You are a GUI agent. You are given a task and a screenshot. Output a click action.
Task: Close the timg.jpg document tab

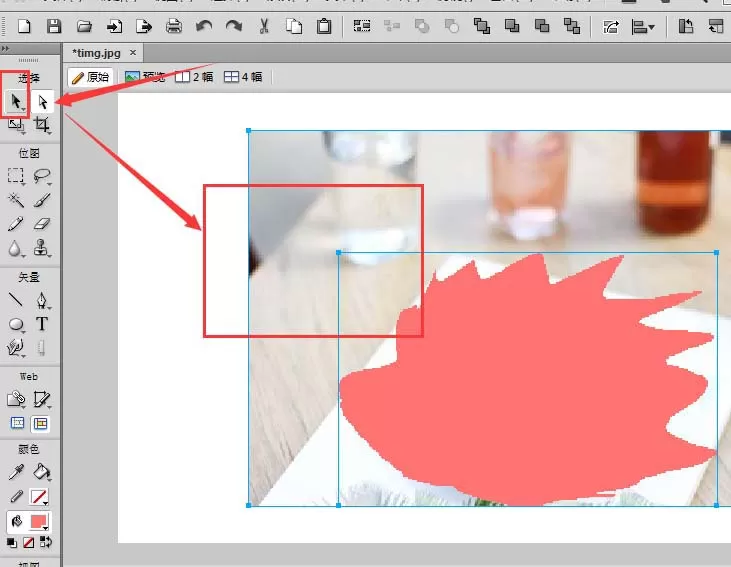click(x=133, y=53)
